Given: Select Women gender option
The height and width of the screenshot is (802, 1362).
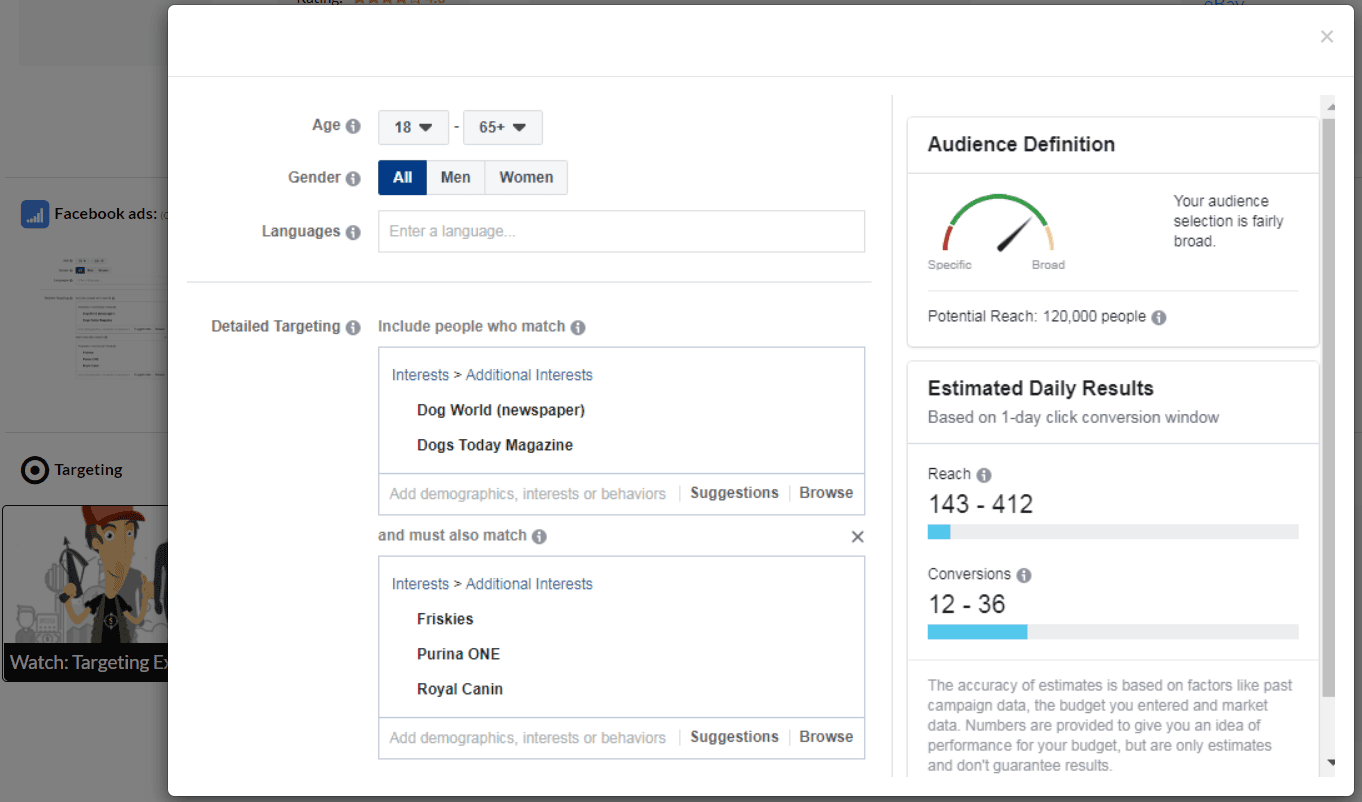Looking at the screenshot, I should (x=526, y=178).
